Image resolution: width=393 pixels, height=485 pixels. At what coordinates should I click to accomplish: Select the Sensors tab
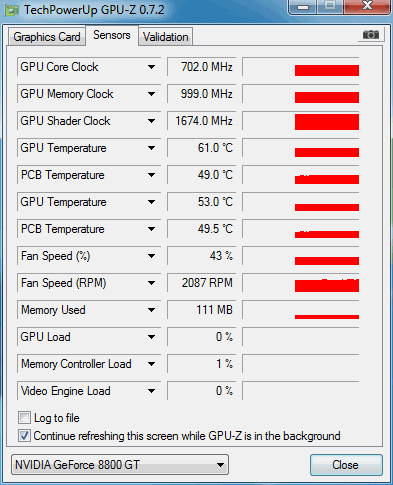112,35
